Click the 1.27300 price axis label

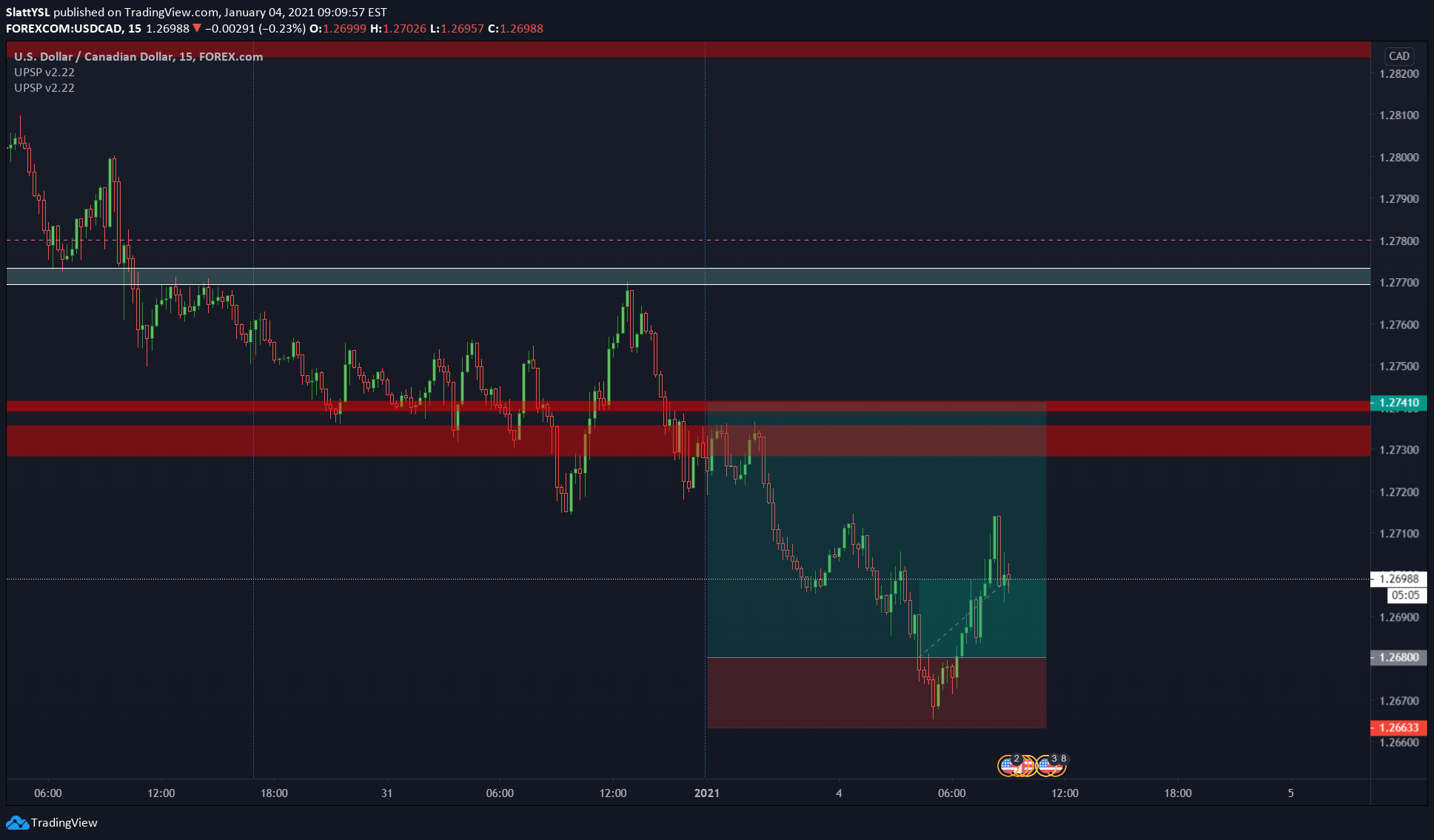click(x=1398, y=449)
